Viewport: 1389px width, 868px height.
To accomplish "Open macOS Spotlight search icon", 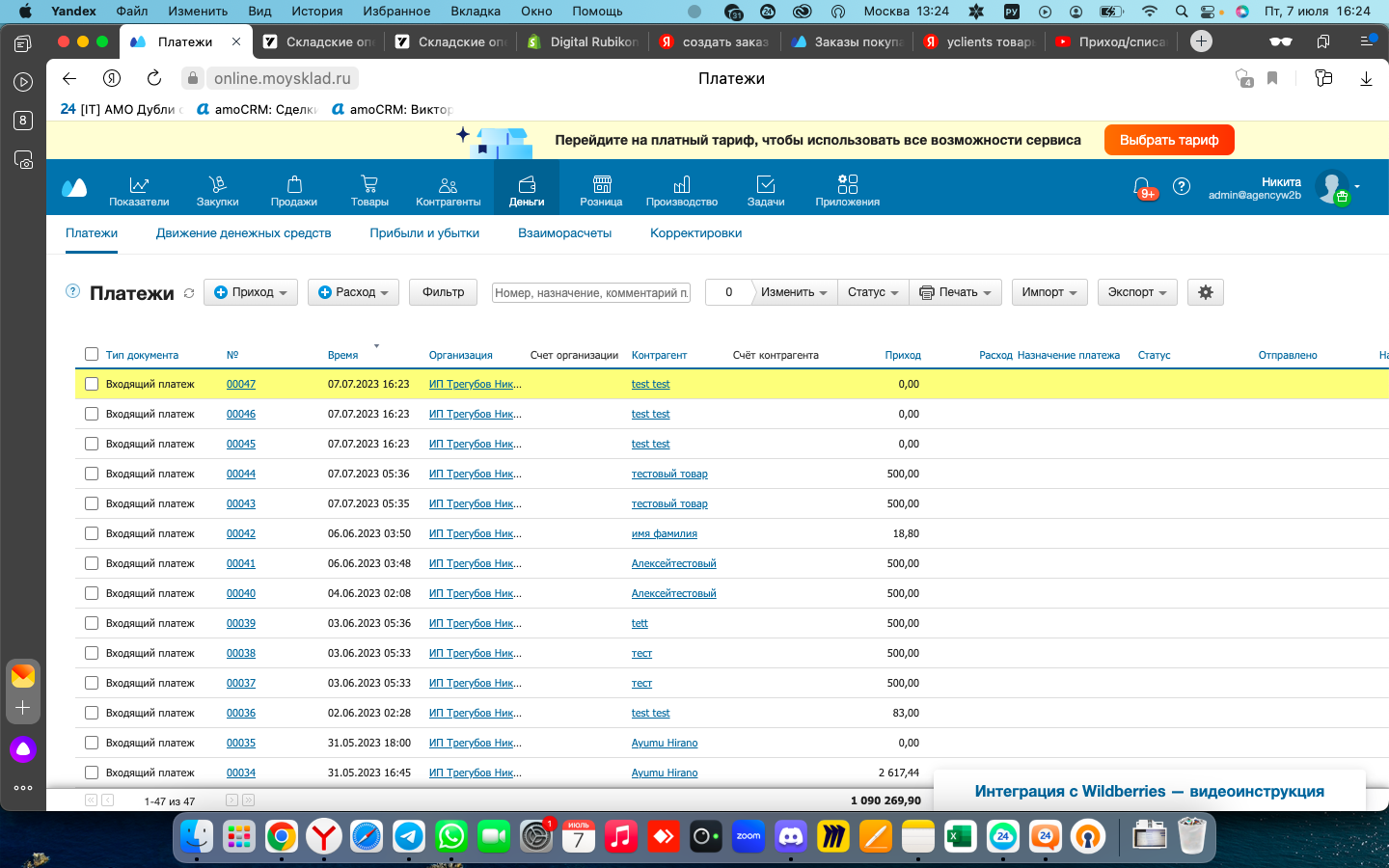I will [x=1182, y=12].
